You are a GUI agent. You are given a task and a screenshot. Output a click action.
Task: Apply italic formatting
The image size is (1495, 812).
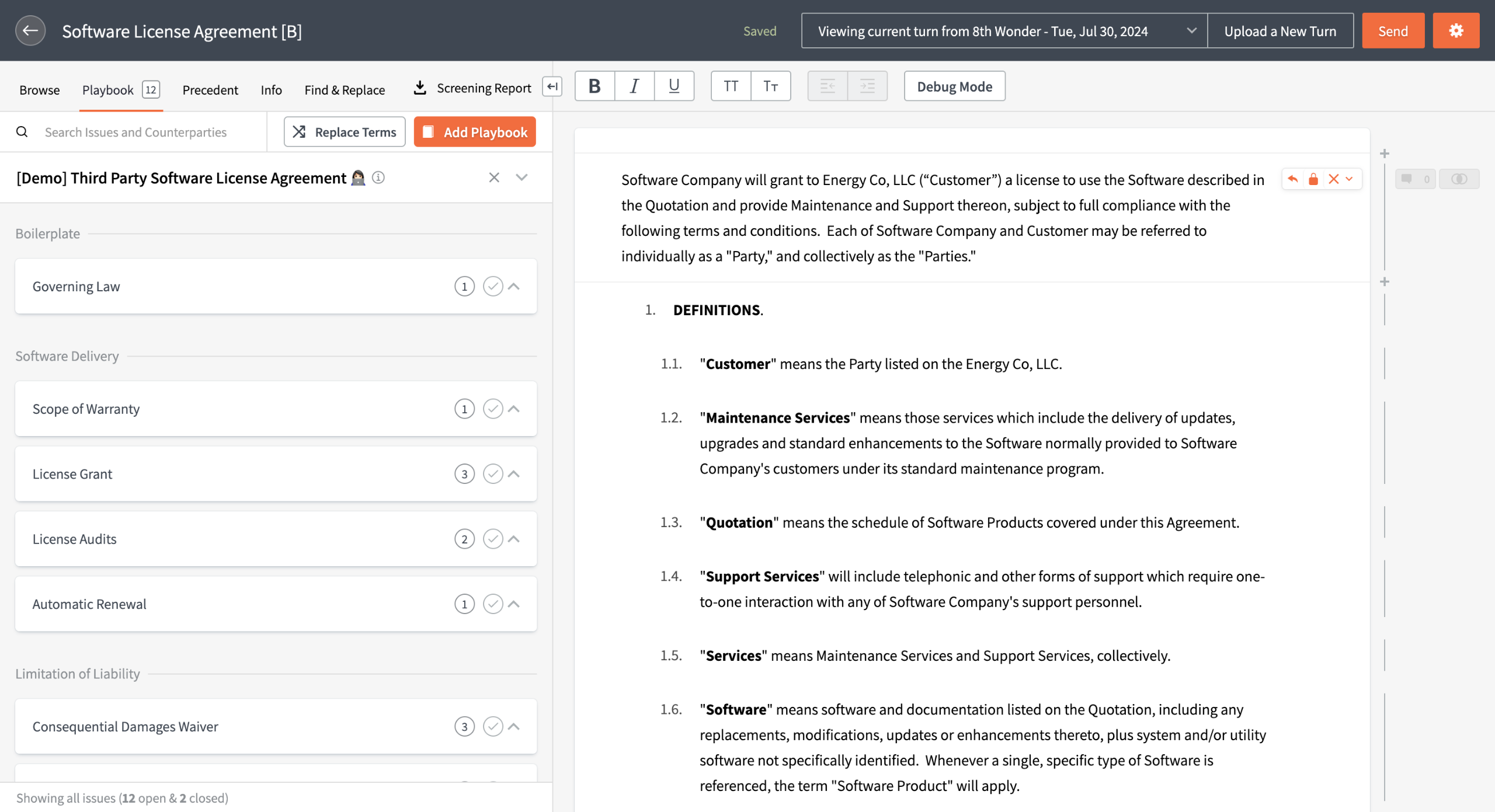tap(634, 86)
